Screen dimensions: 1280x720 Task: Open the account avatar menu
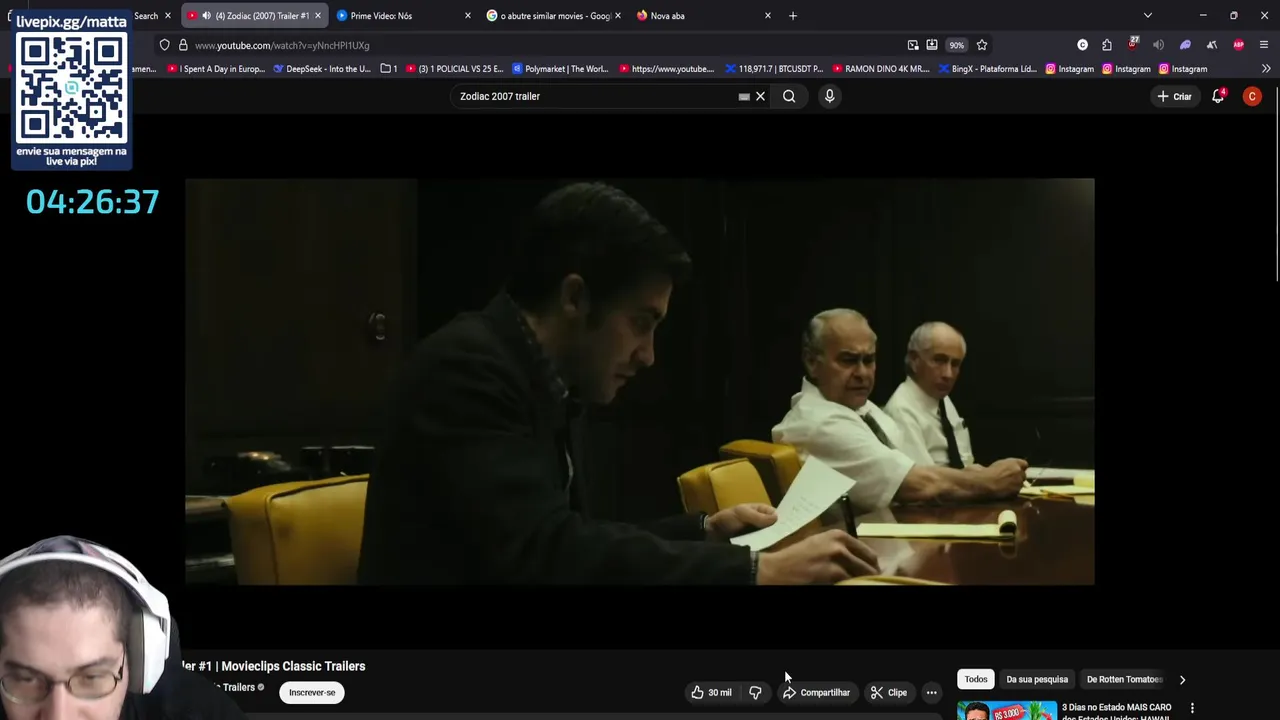coord(1252,96)
